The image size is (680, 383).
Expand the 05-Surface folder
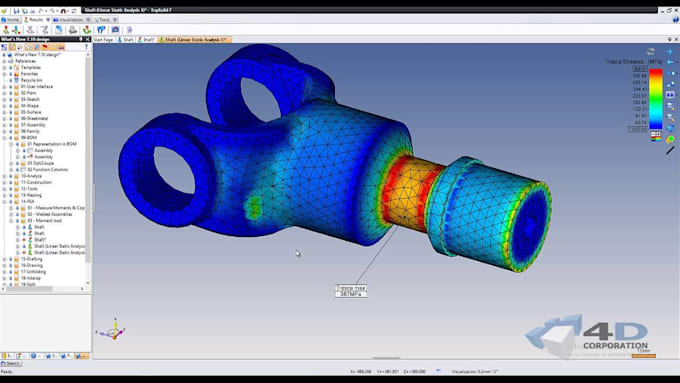point(5,112)
